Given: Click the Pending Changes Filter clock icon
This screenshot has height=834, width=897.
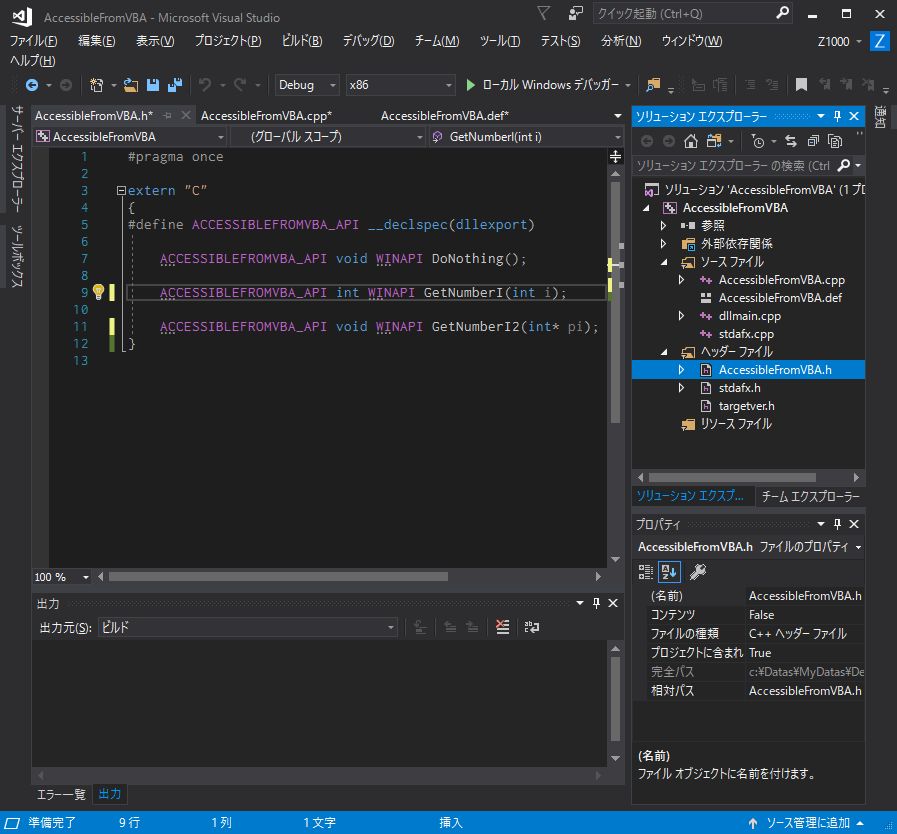Looking at the screenshot, I should tap(758, 141).
